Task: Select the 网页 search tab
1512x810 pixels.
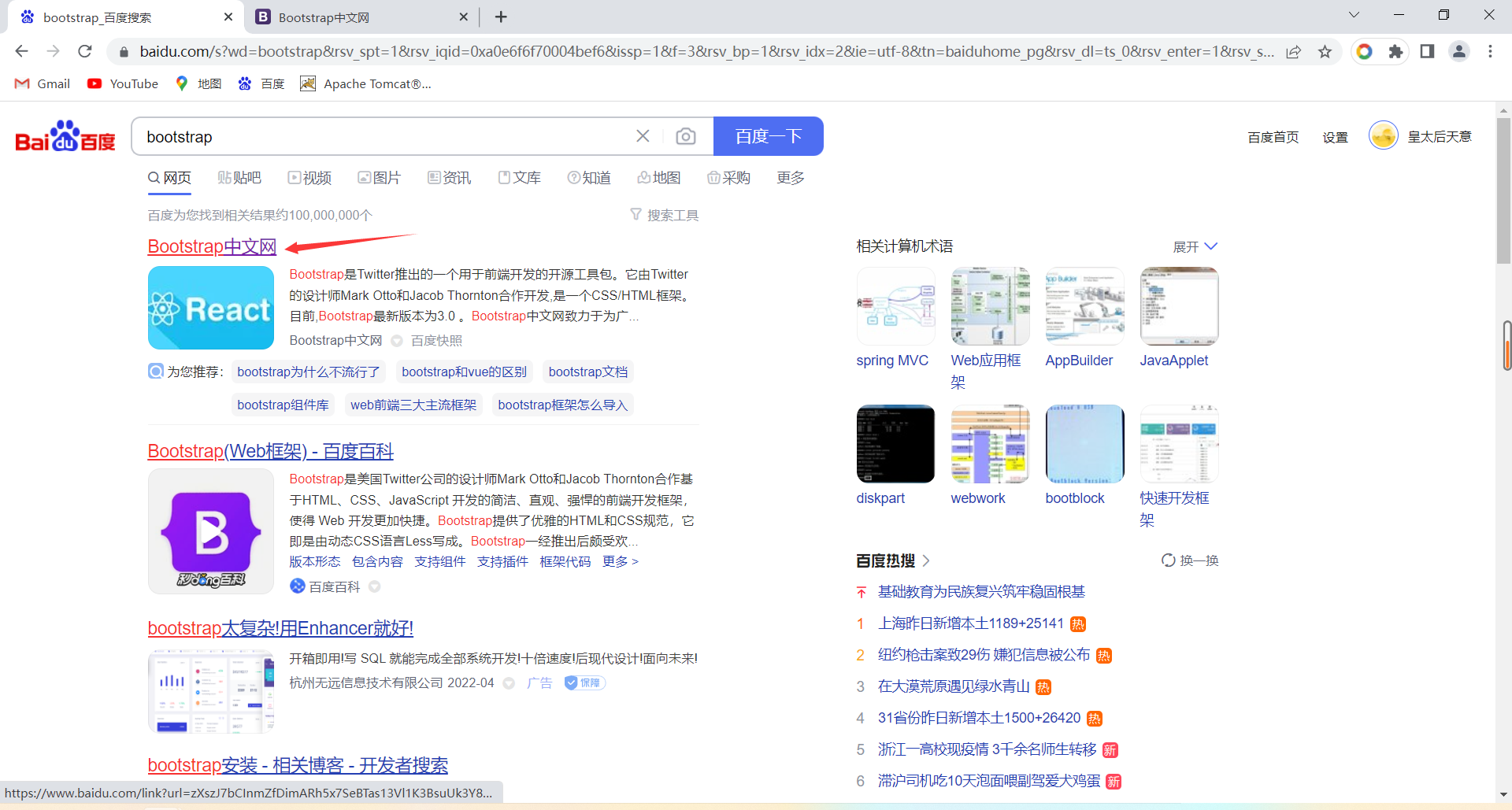Action: [x=169, y=178]
